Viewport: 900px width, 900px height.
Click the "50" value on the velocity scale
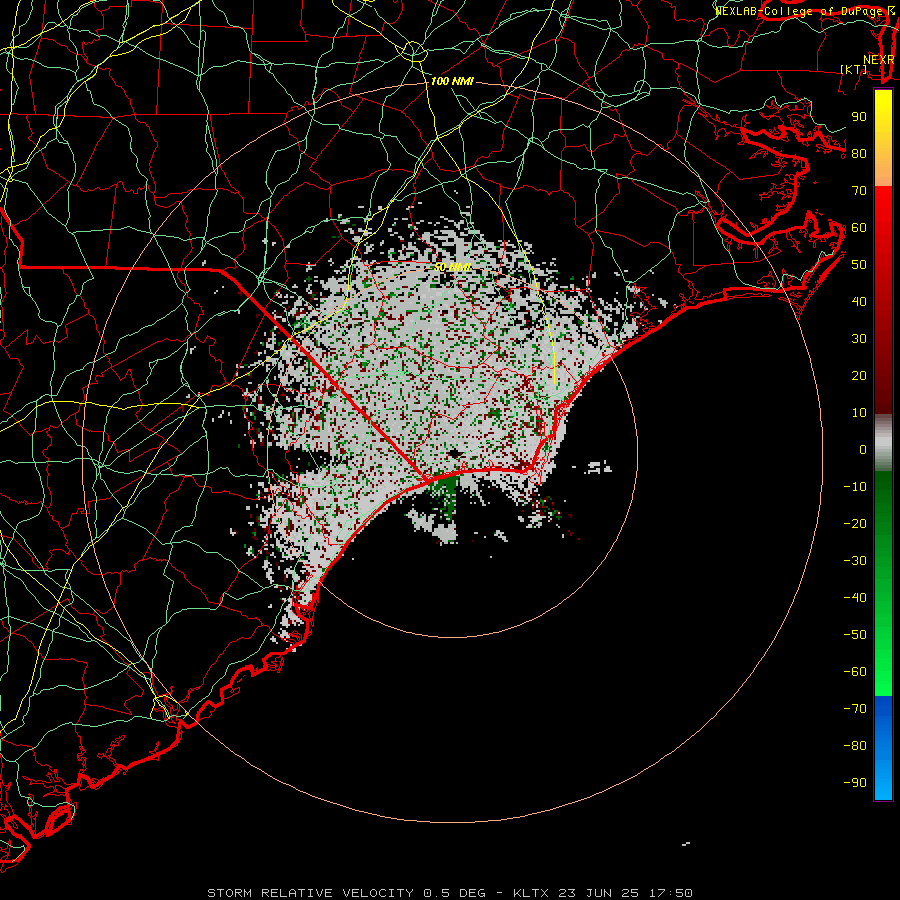[x=859, y=265]
